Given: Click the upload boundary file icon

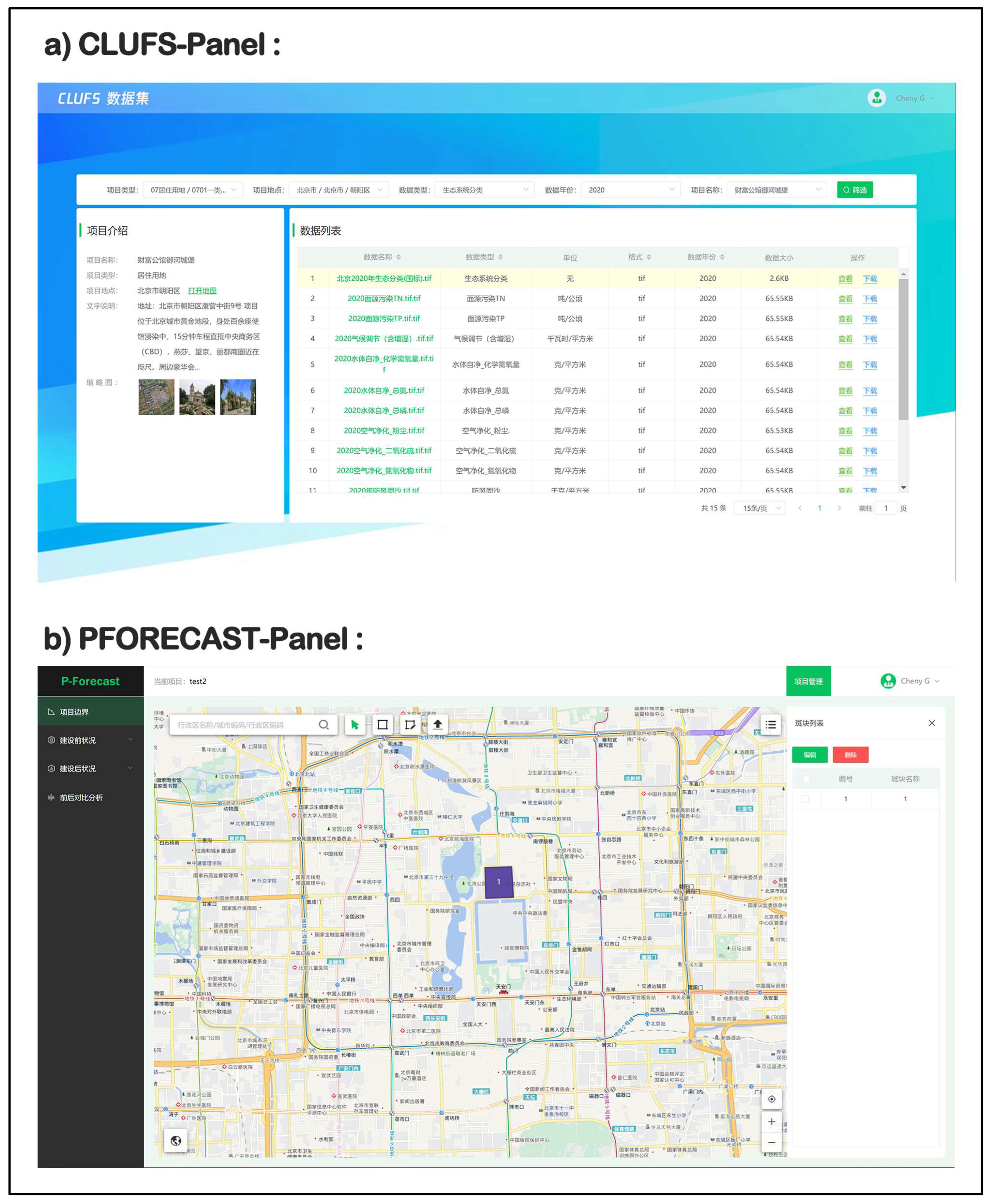Looking at the screenshot, I should click(x=437, y=725).
